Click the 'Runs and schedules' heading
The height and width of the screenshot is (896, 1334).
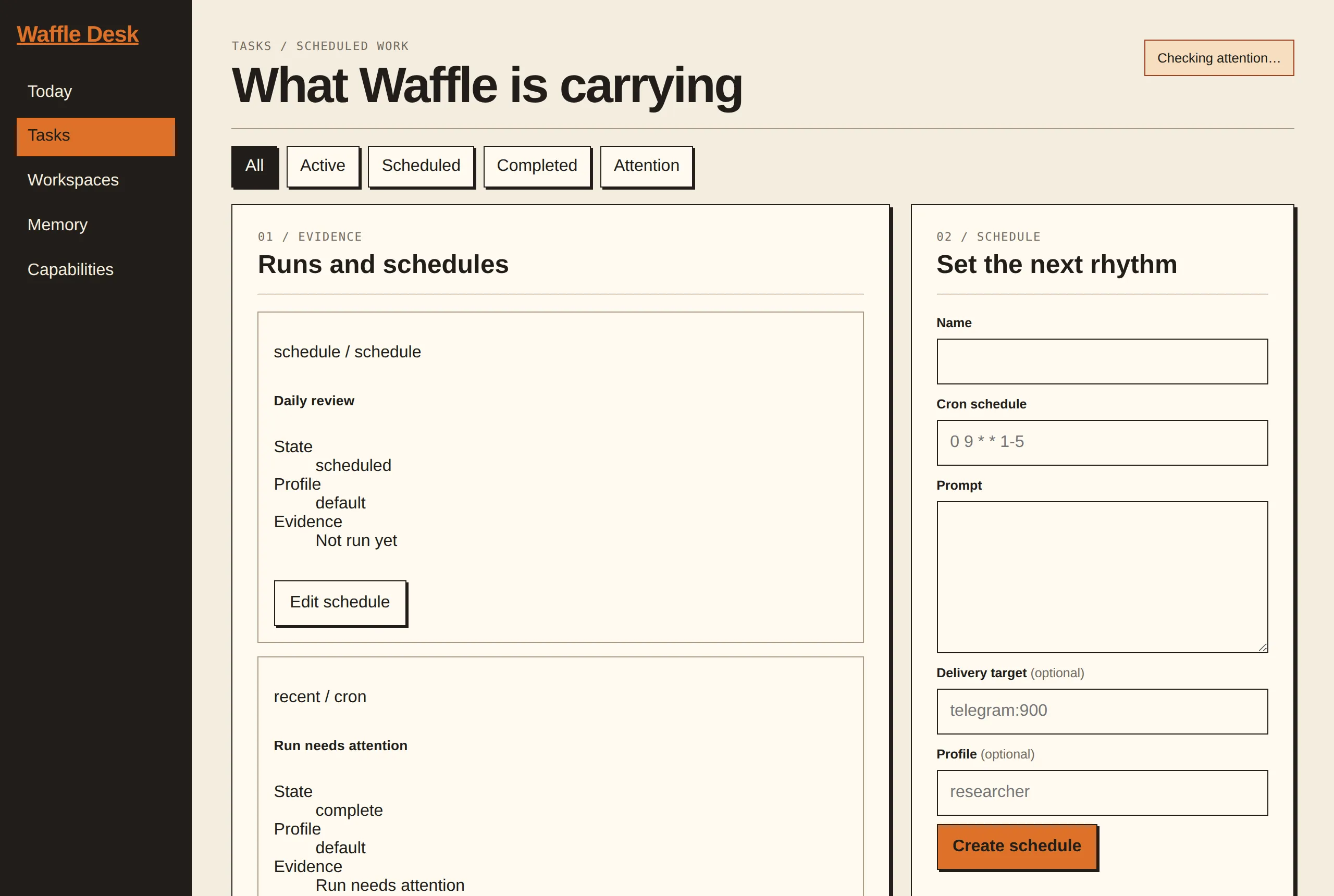click(383, 265)
